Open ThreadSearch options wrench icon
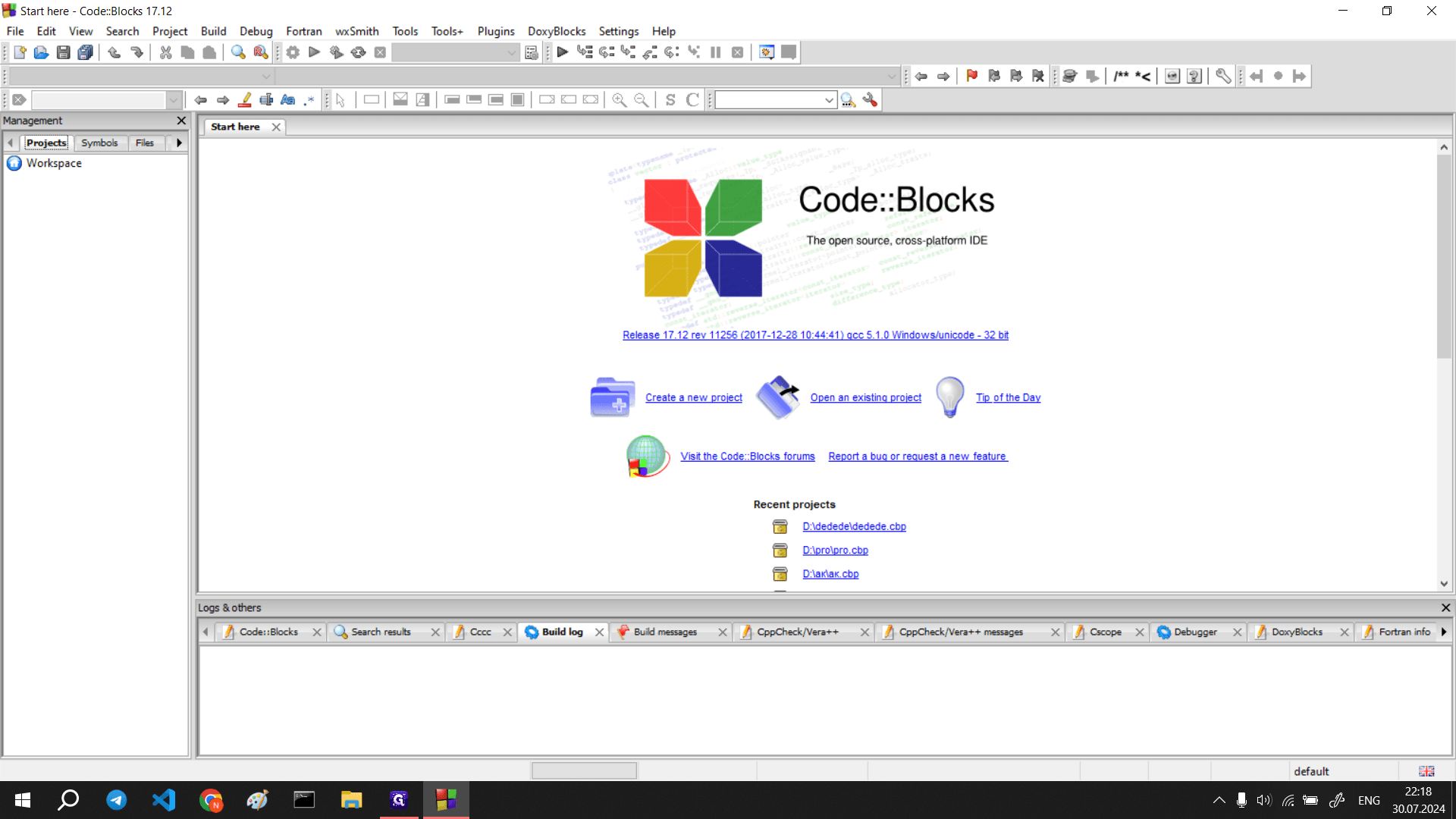Screen dimensions: 1456x819 870,100
